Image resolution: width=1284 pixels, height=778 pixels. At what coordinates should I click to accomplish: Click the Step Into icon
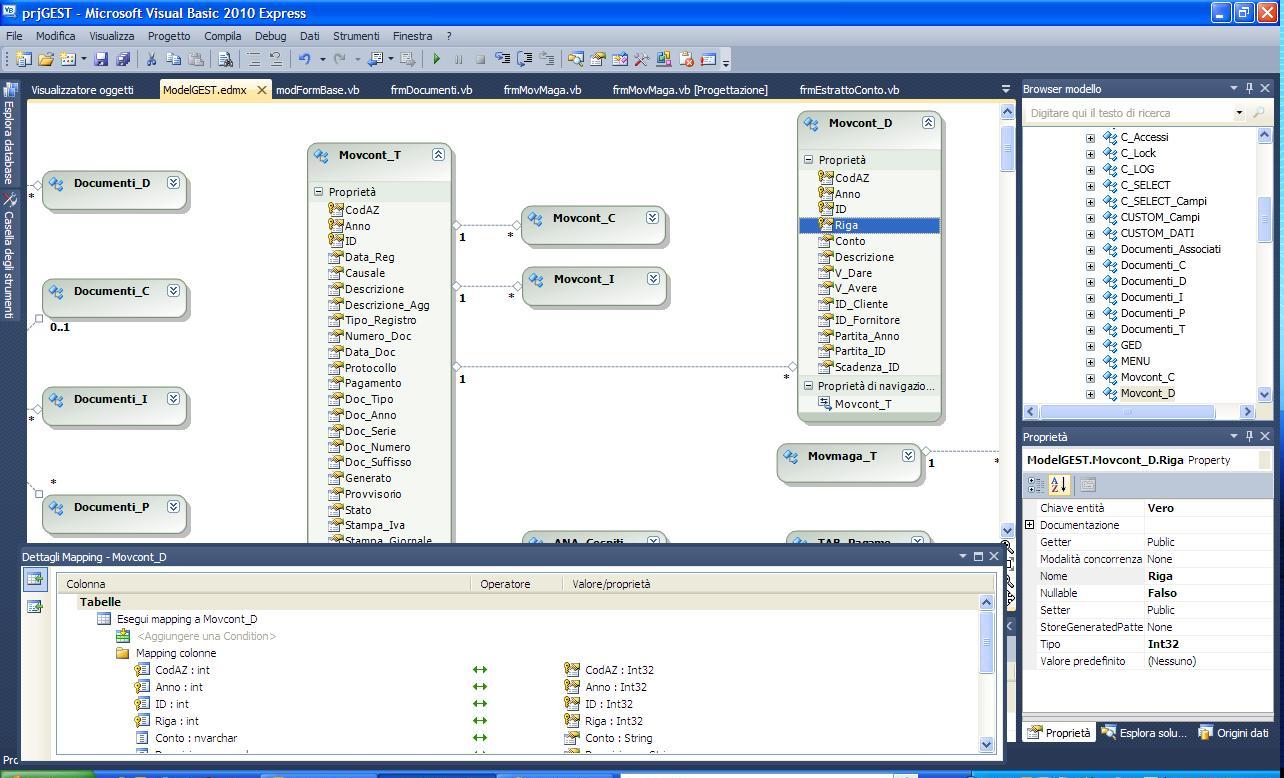point(503,60)
